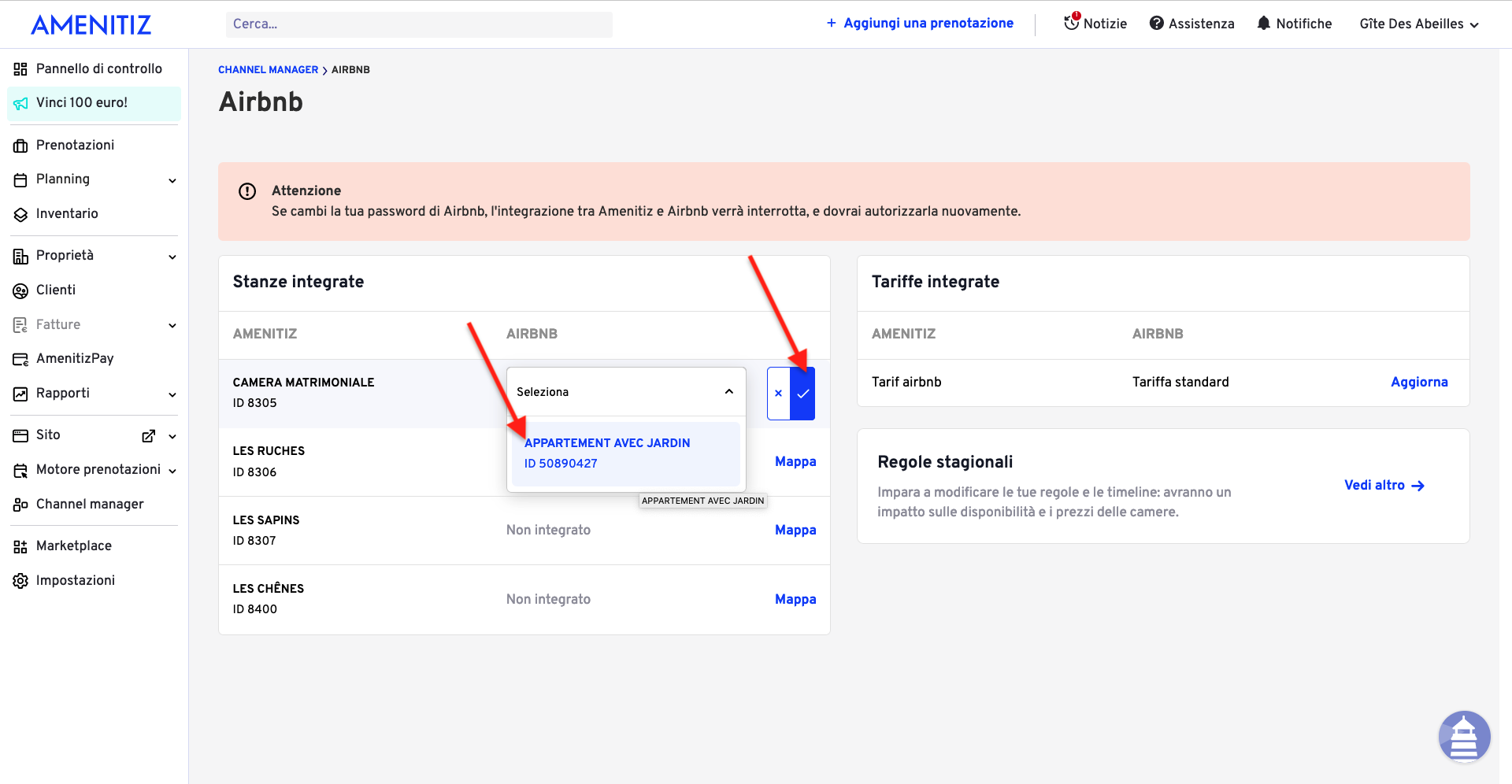Click the Vedi altro arrow icon
The width and height of the screenshot is (1512, 784).
[1418, 486]
